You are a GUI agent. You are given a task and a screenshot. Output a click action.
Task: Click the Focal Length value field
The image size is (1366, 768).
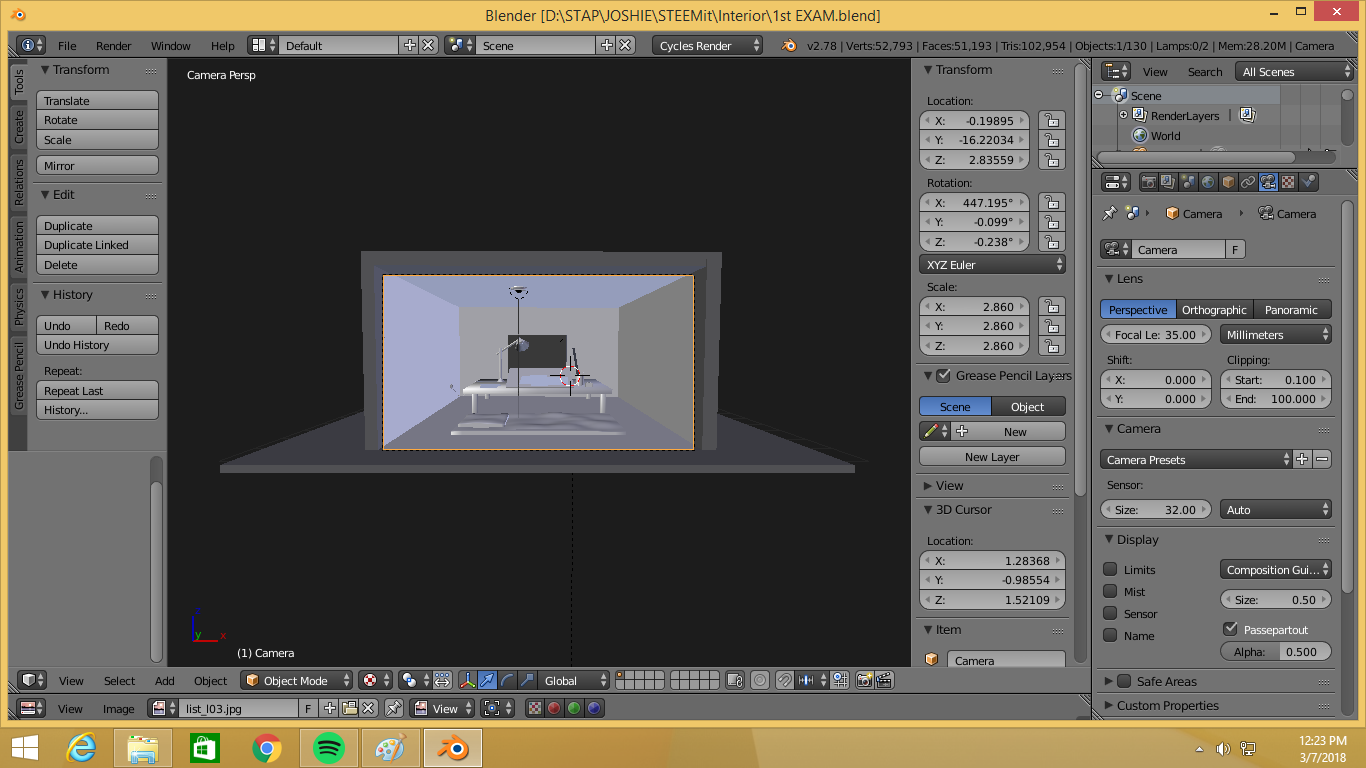tap(1157, 334)
